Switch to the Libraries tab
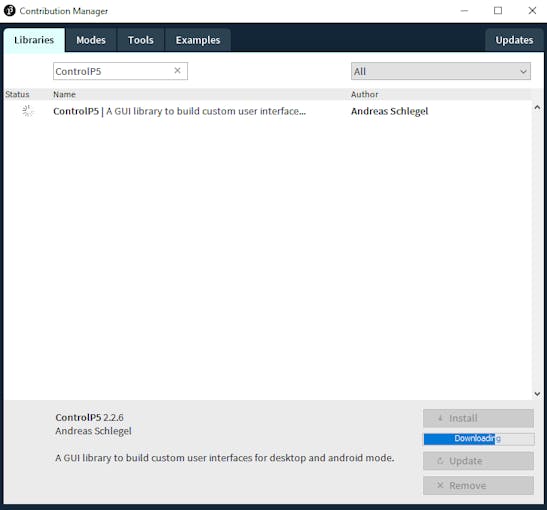 pos(34,40)
